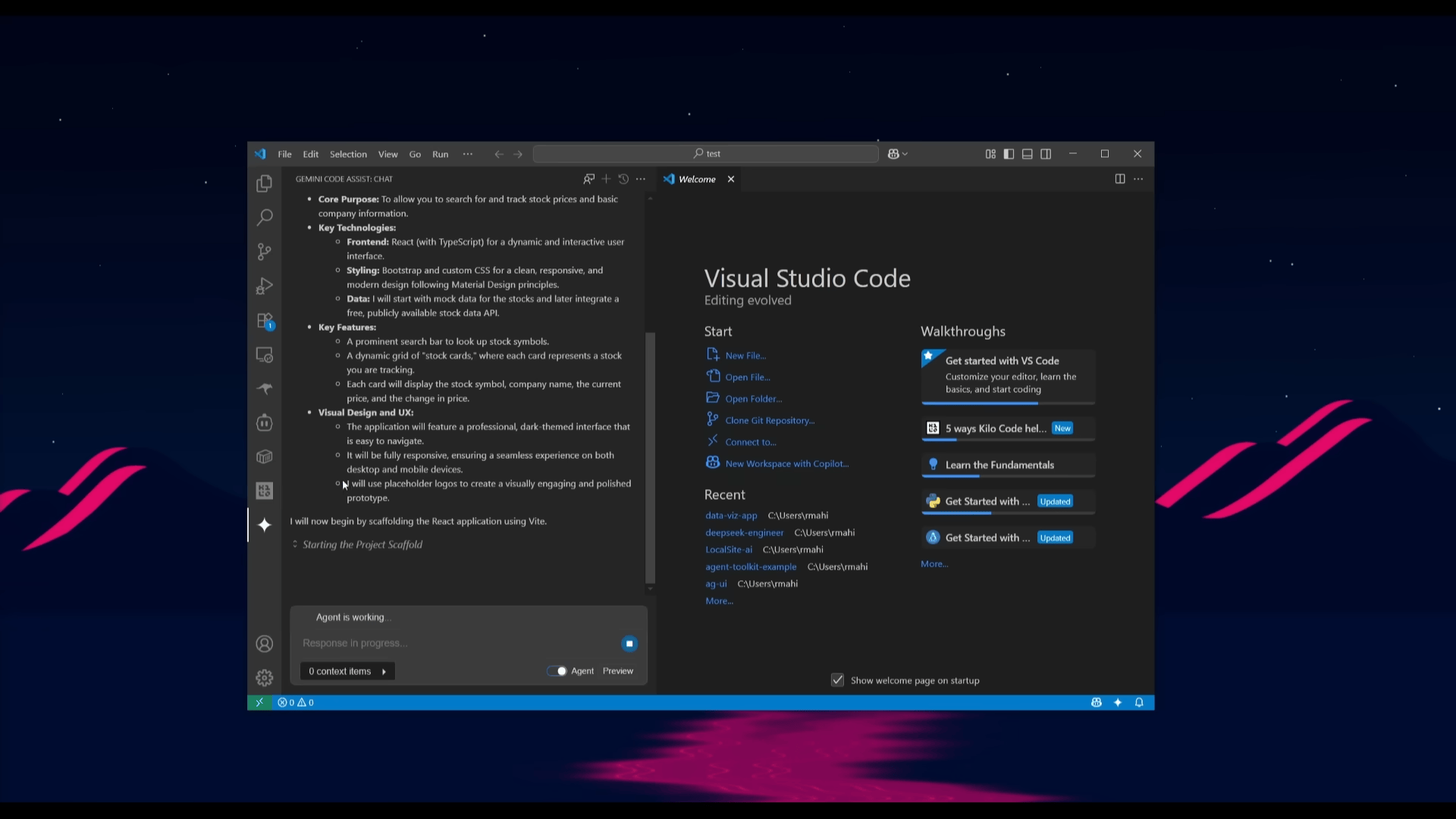Open the Remote Explorer view
The width and height of the screenshot is (1456, 819).
(x=264, y=355)
